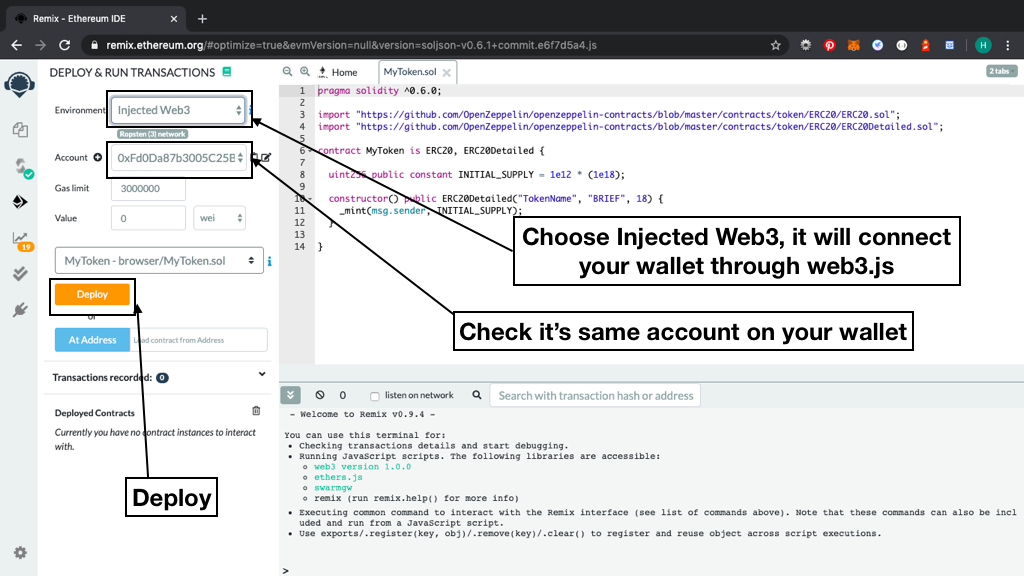
Task: Click the orange Deploy button
Action: pos(92,295)
